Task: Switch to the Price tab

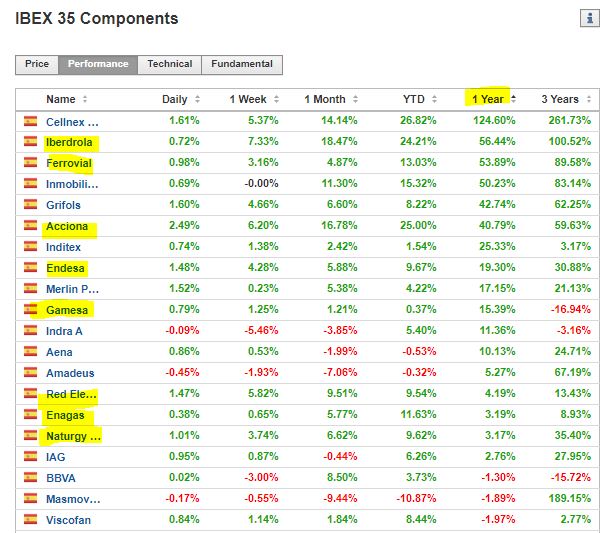Action: pos(37,64)
